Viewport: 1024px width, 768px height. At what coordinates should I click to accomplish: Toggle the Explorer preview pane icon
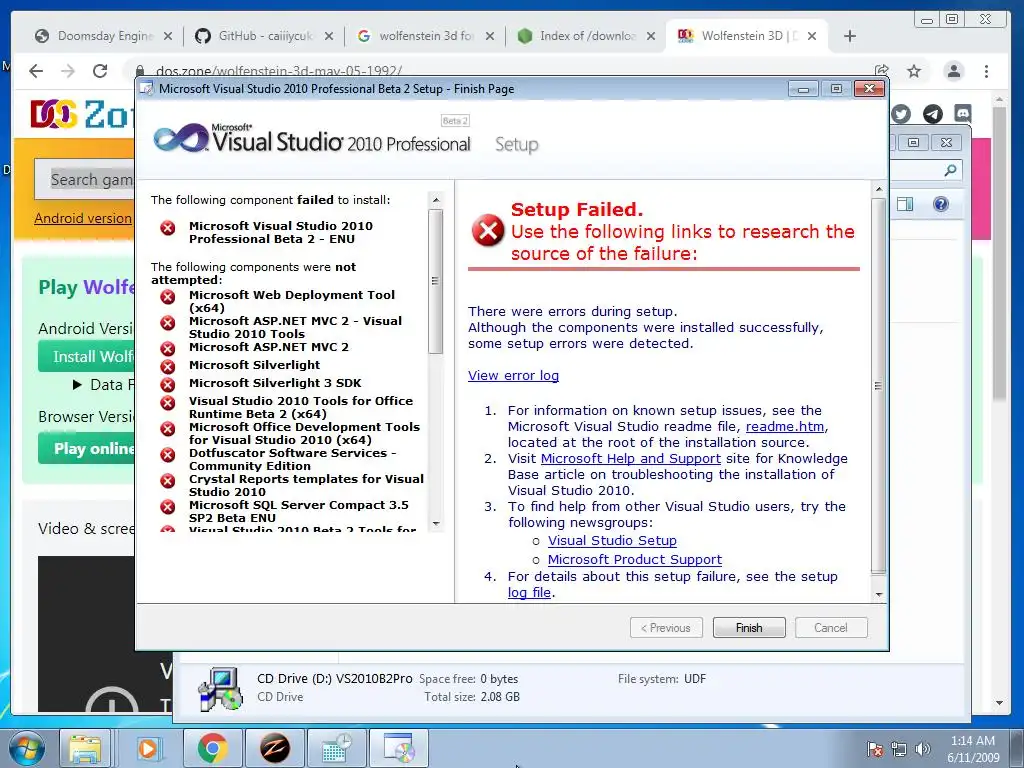click(x=905, y=204)
